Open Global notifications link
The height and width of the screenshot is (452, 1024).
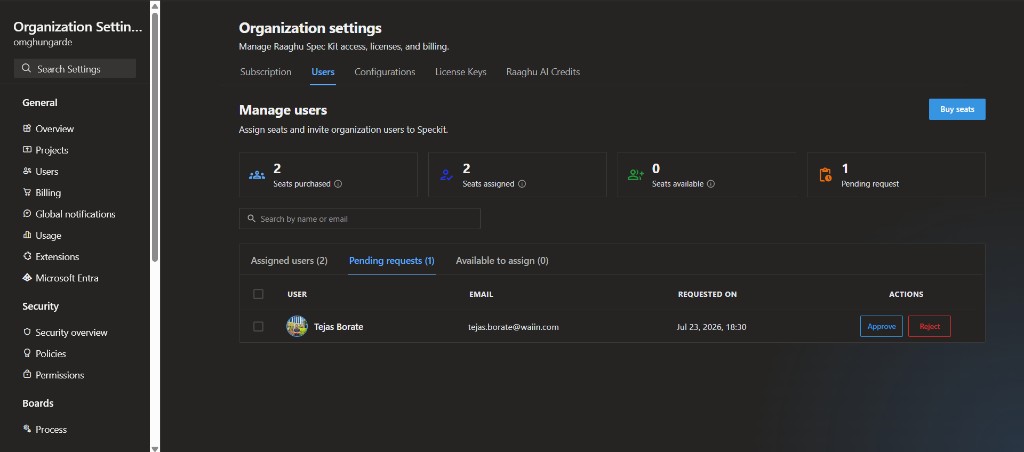pyautogui.click(x=75, y=214)
